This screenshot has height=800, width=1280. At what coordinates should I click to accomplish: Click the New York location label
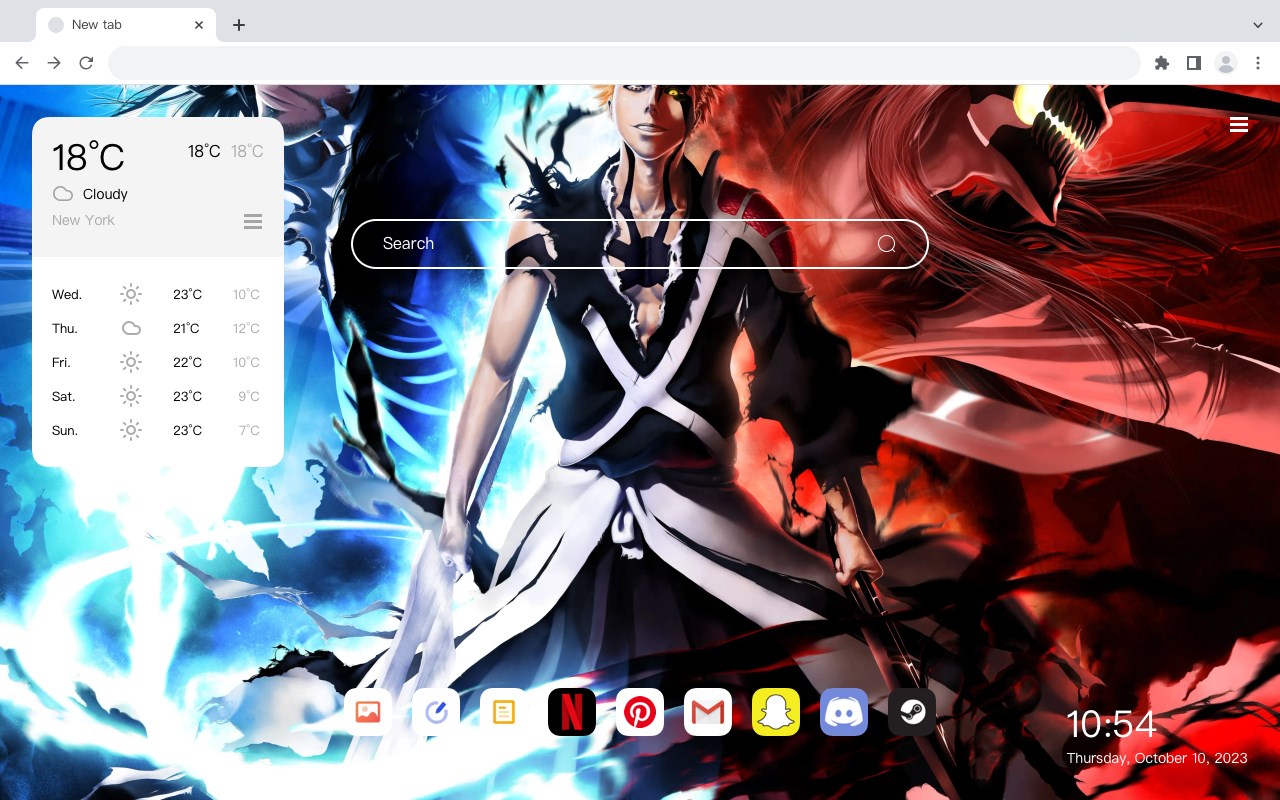point(83,220)
